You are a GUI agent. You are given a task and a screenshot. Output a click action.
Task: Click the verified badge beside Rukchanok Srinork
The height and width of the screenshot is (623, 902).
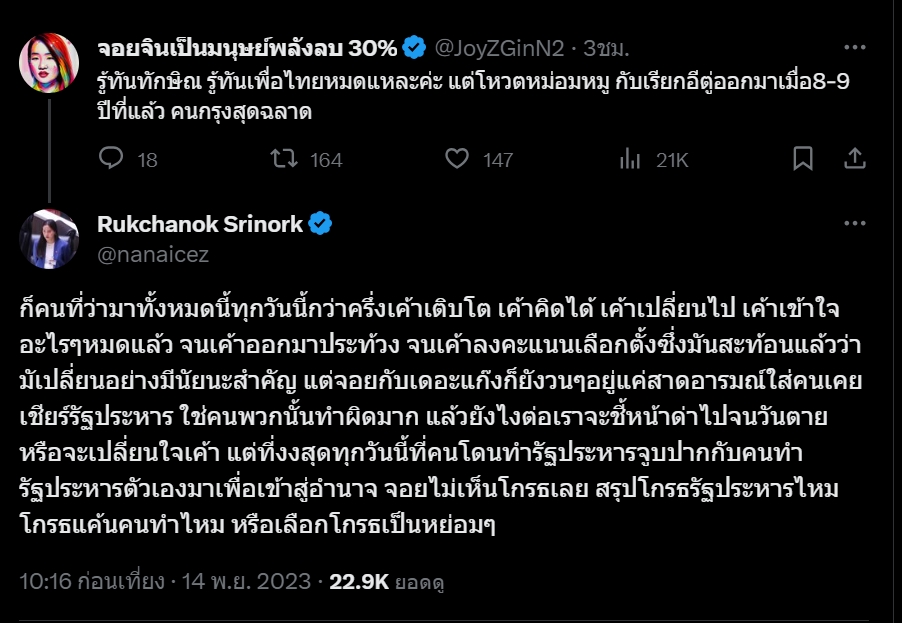pos(320,224)
